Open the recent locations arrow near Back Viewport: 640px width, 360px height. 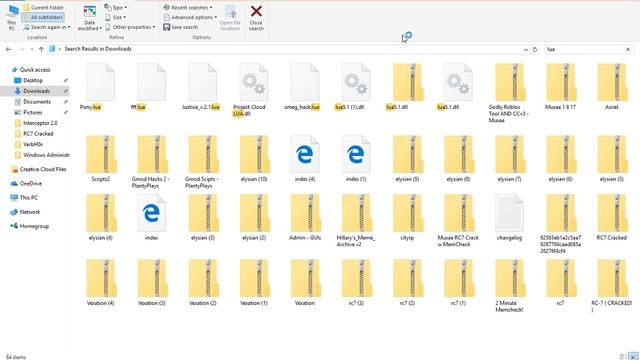coord(31,49)
